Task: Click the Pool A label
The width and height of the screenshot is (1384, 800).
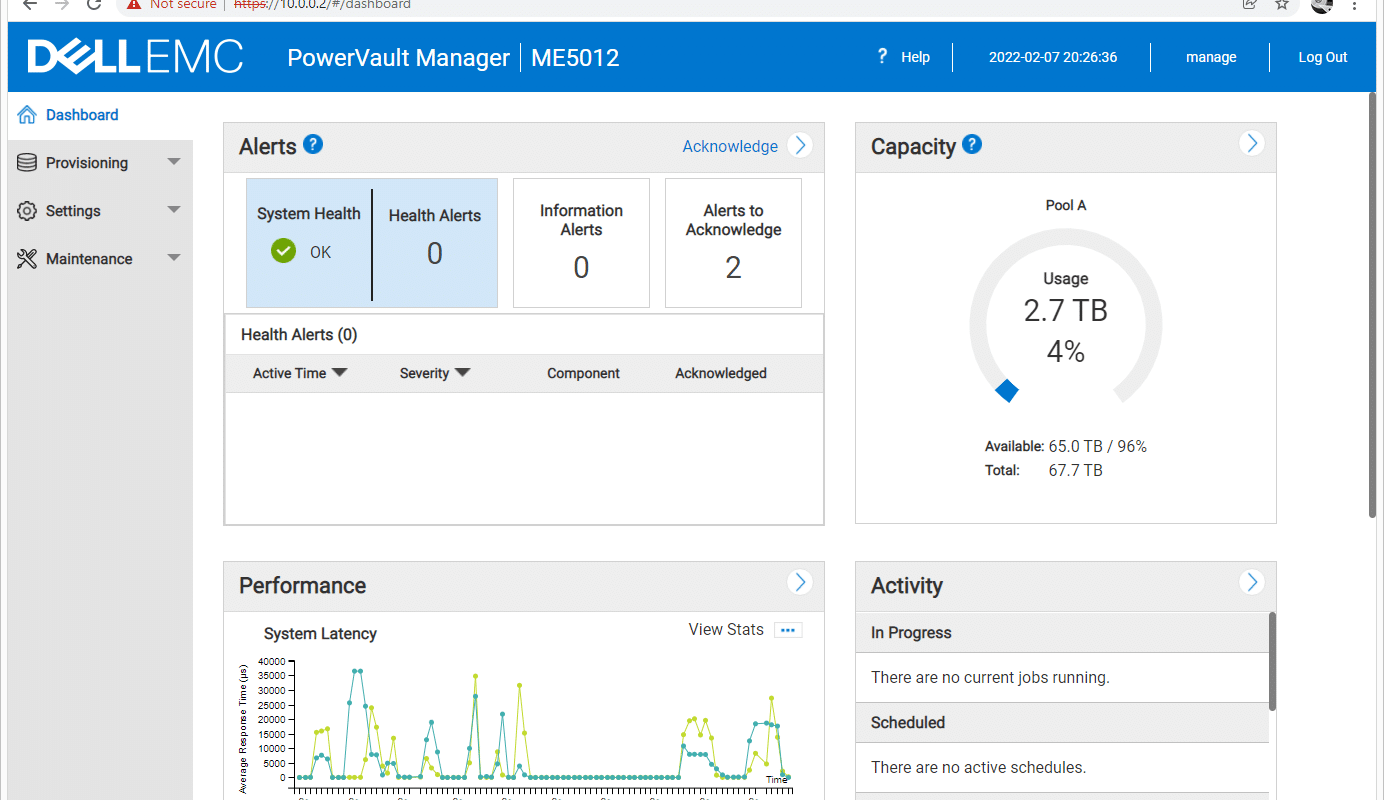Action: (1066, 205)
